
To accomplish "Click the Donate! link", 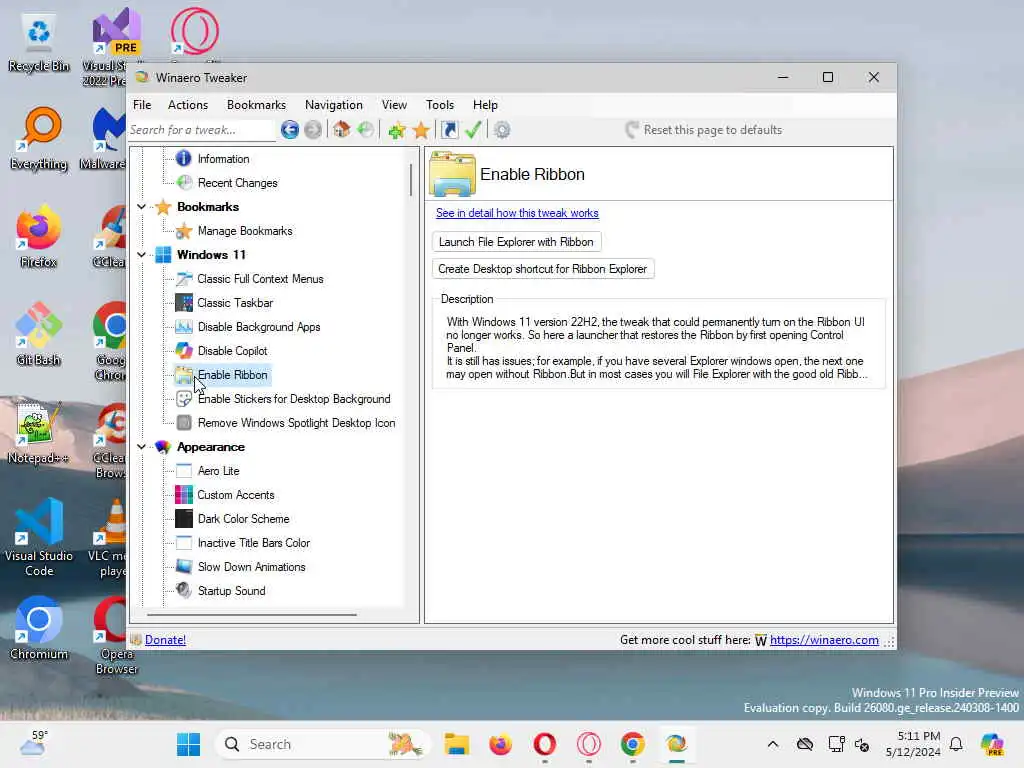I will click(x=165, y=640).
